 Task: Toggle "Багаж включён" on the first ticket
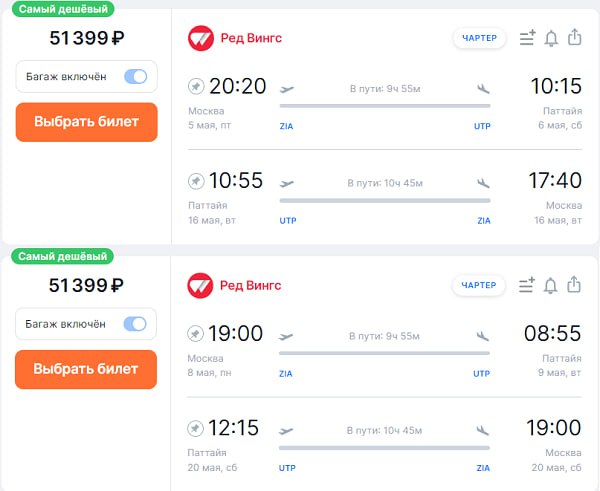click(x=135, y=77)
